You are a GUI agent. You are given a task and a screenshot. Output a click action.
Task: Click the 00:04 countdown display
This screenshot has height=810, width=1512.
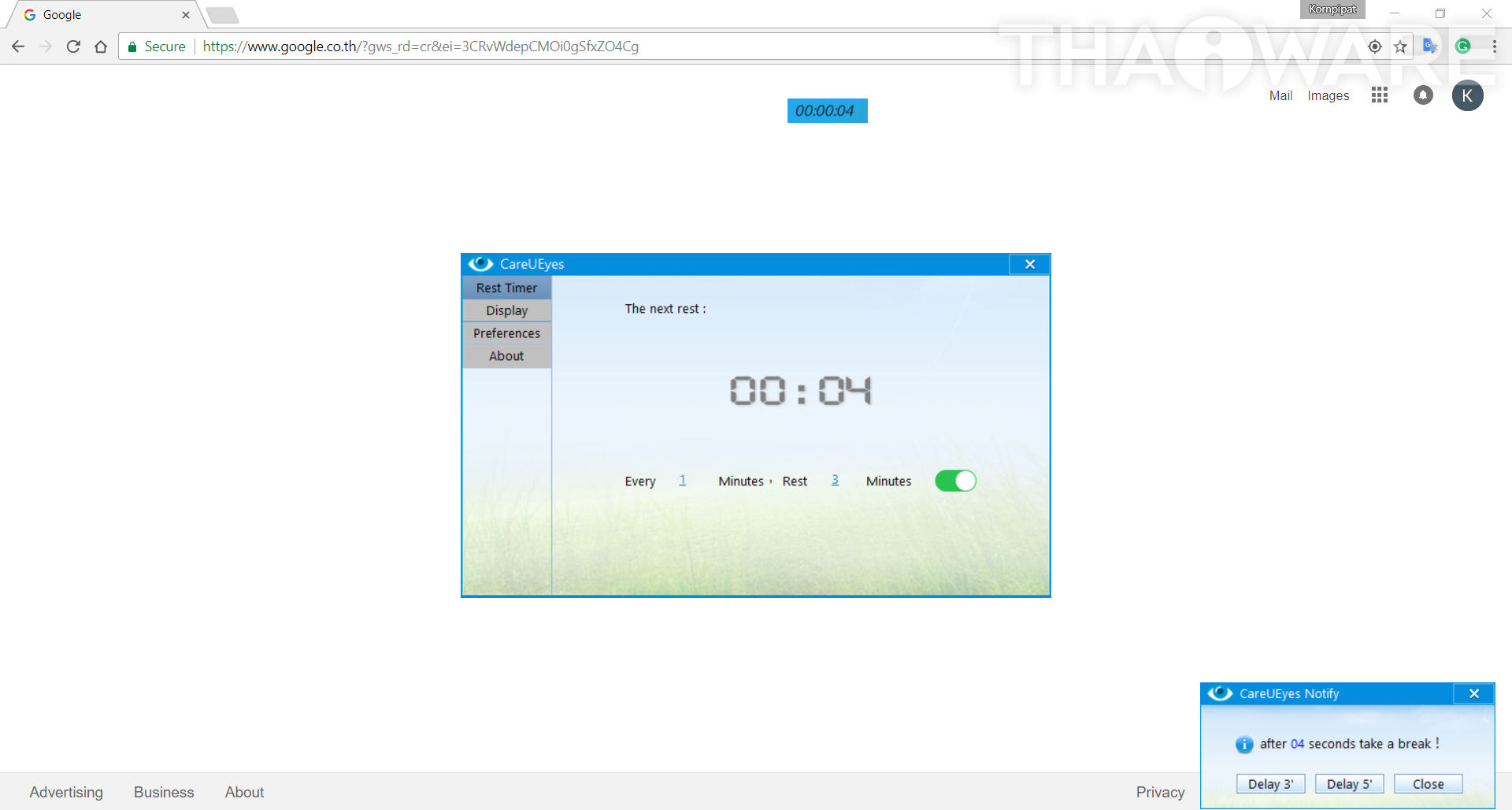click(800, 390)
